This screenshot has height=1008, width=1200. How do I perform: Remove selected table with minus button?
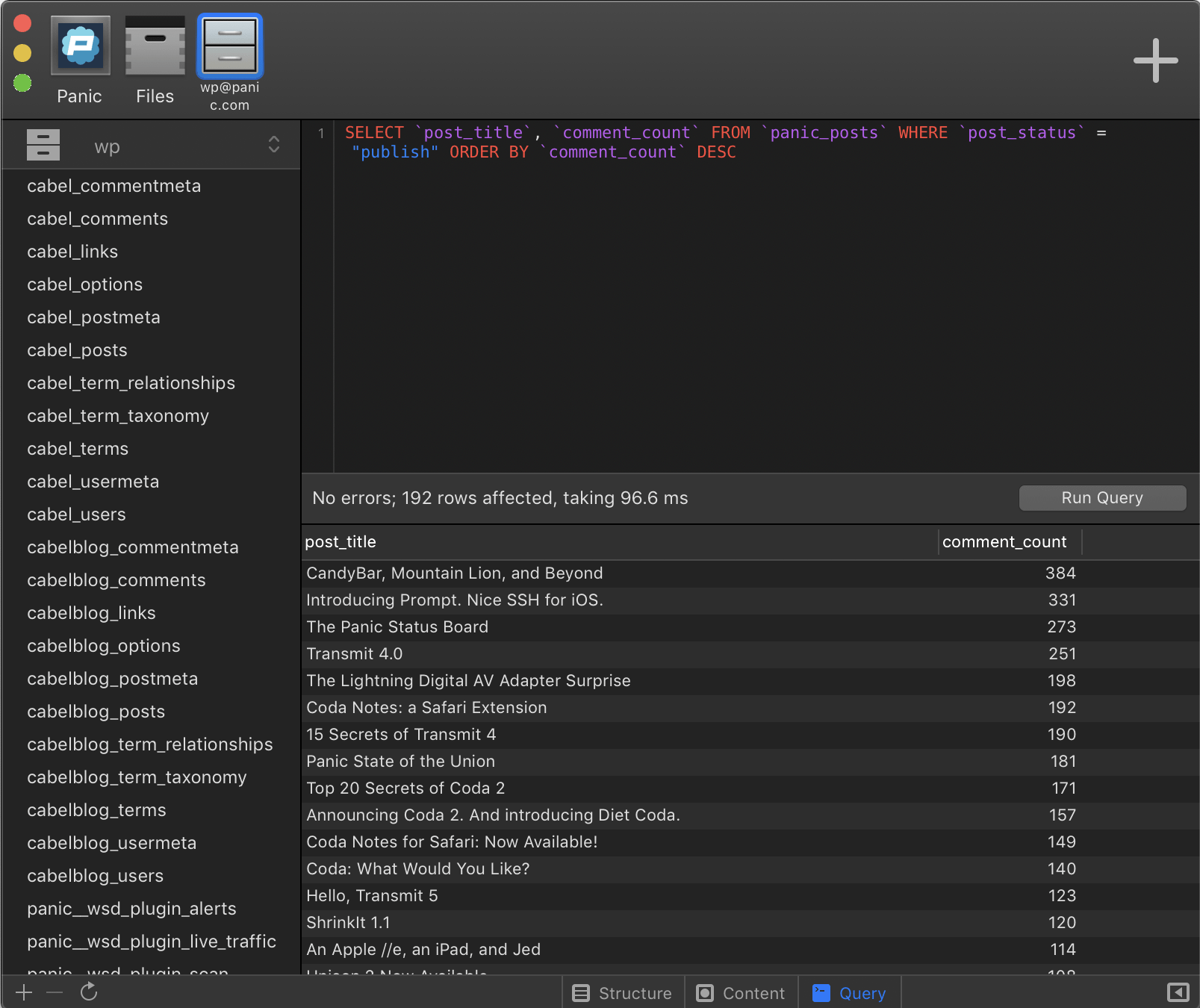pyautogui.click(x=55, y=992)
